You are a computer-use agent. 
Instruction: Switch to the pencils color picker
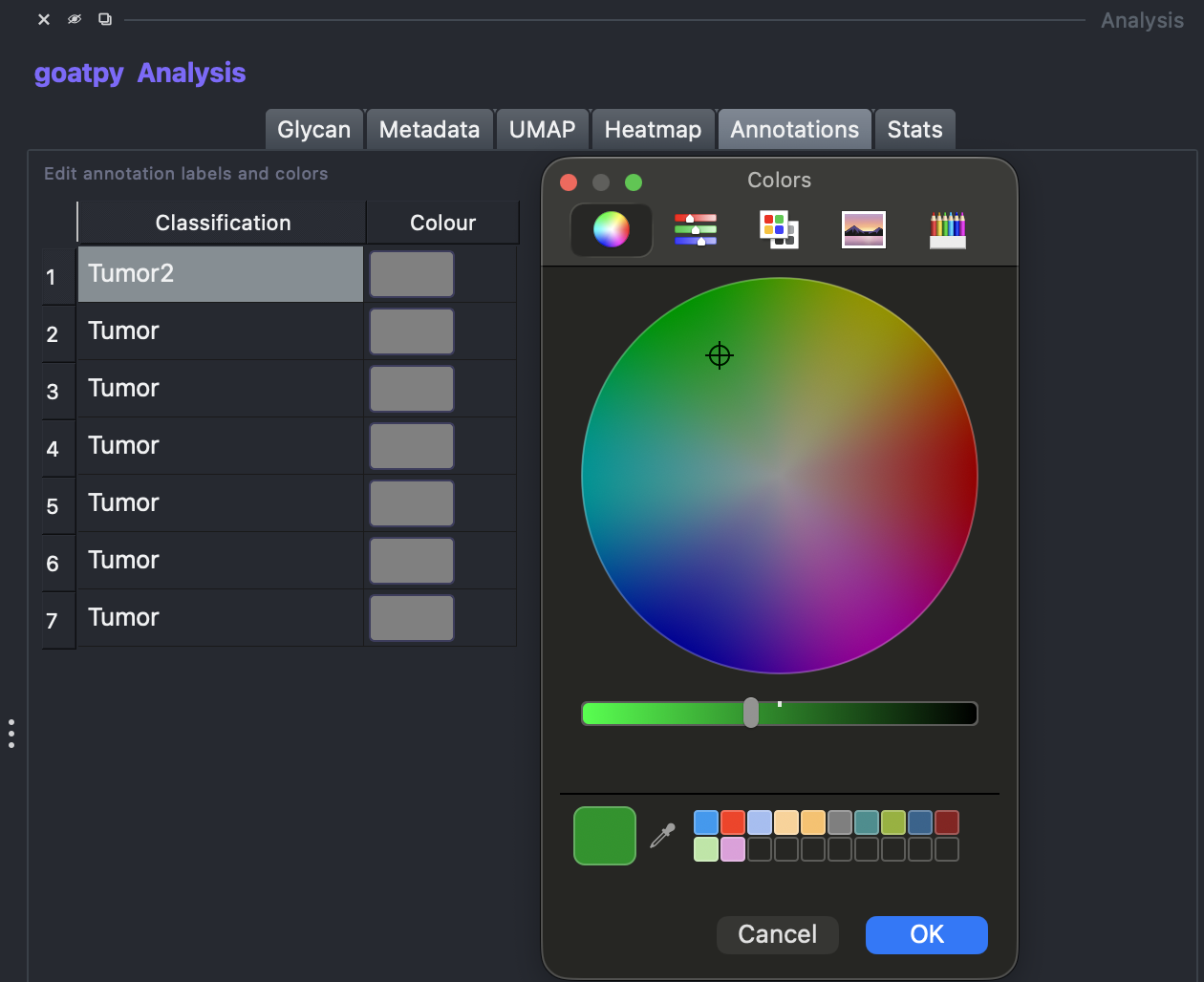[948, 230]
